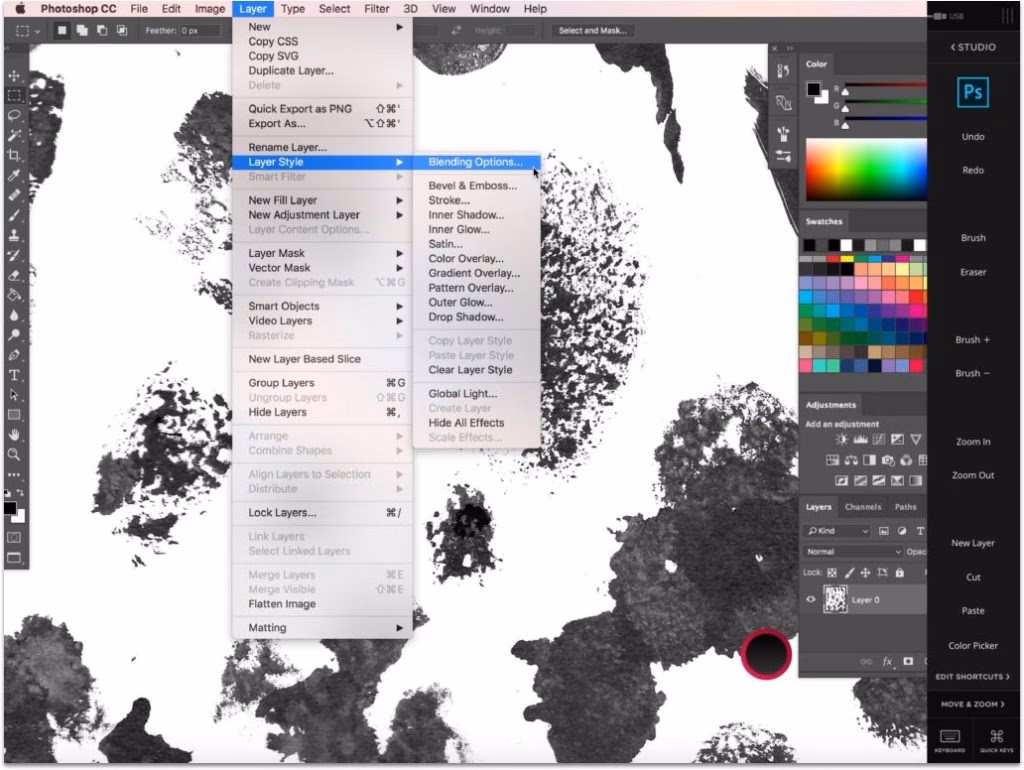
Task: Toggle the lock all padlock
Action: tap(900, 573)
